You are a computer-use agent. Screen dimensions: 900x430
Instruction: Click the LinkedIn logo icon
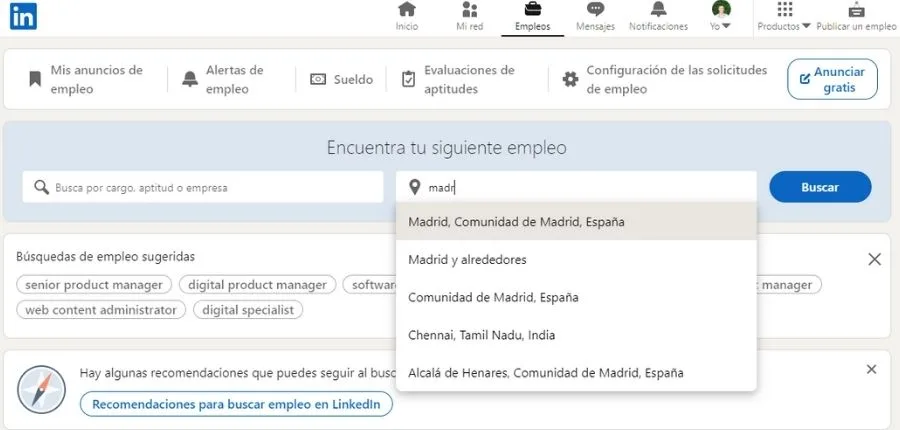tap(23, 17)
